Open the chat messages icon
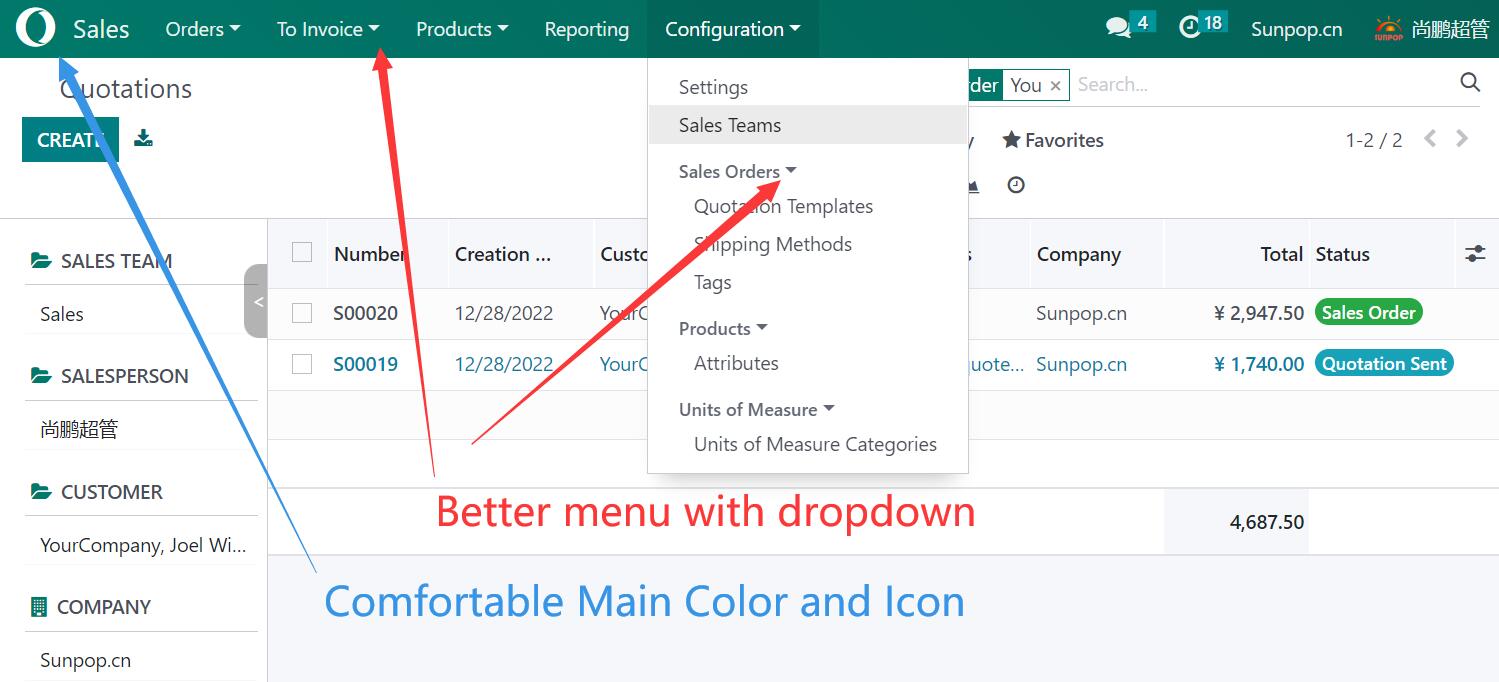Viewport: 1499px width, 682px height. (1118, 28)
